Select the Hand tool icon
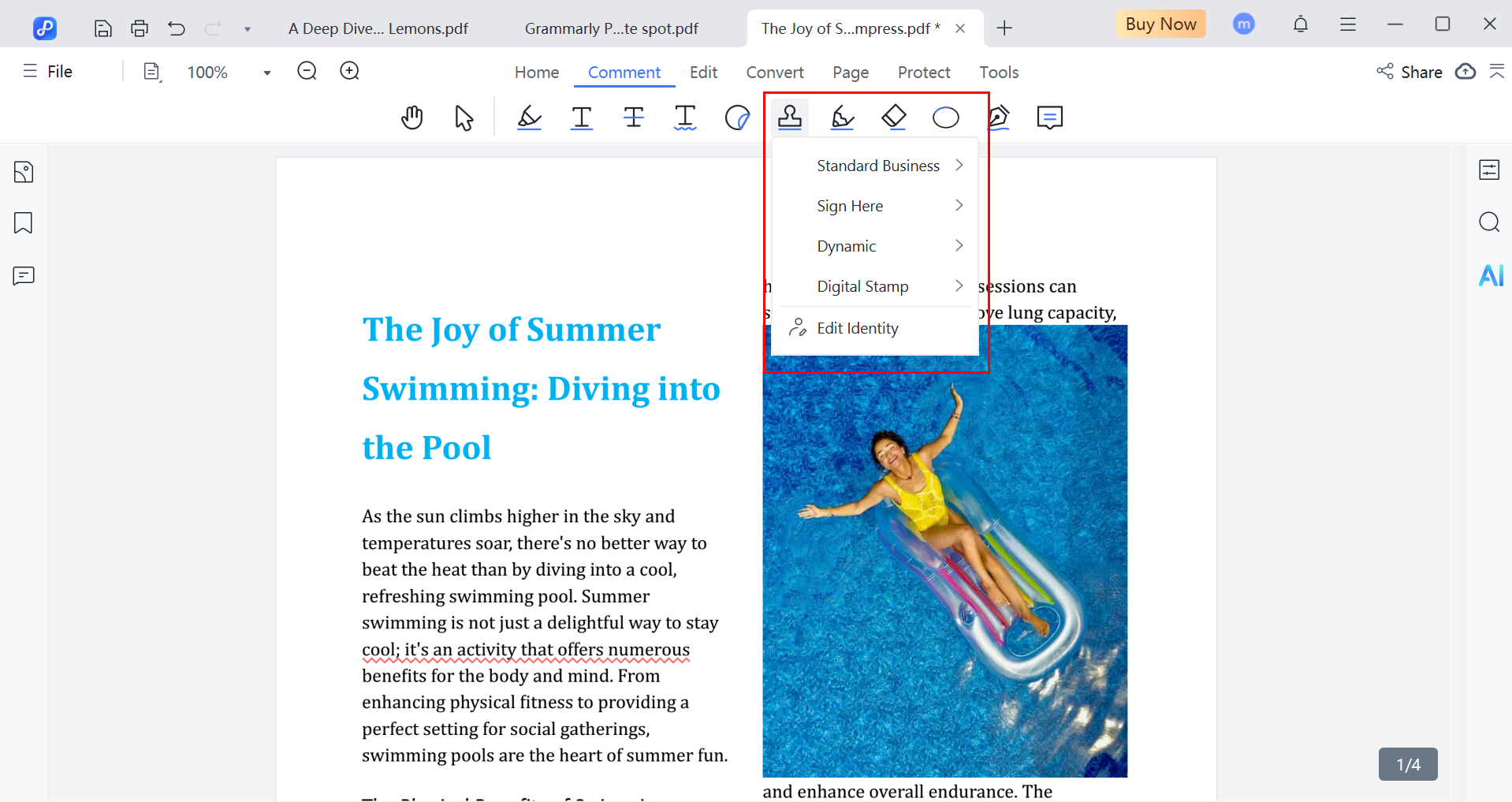The height and width of the screenshot is (802, 1512). pos(412,118)
